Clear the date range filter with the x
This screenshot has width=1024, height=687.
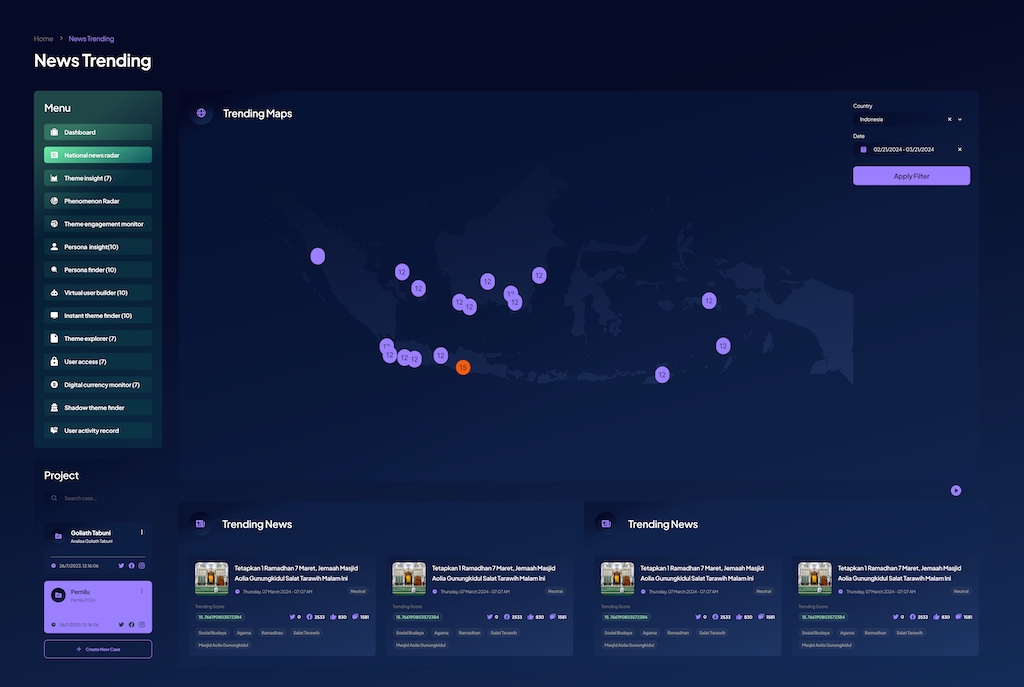pos(958,148)
